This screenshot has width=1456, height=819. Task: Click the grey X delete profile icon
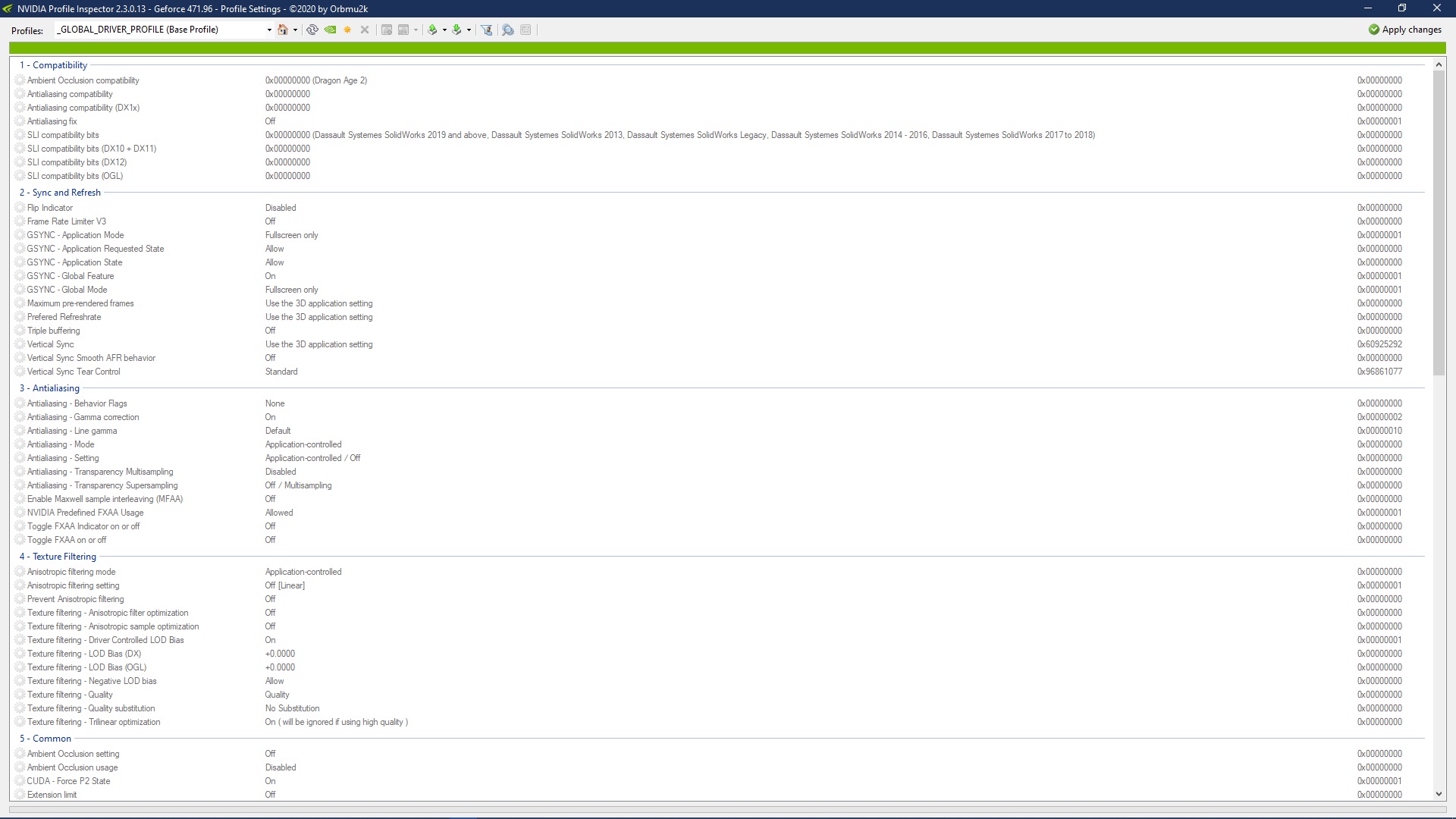pos(365,30)
